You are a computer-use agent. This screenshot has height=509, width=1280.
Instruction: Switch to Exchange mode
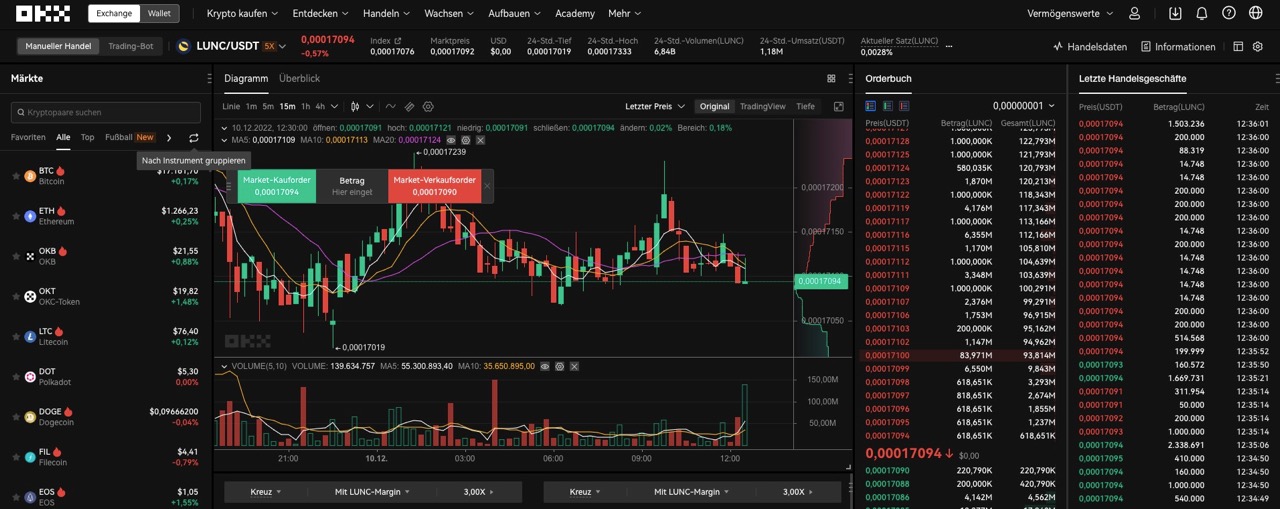[114, 13]
